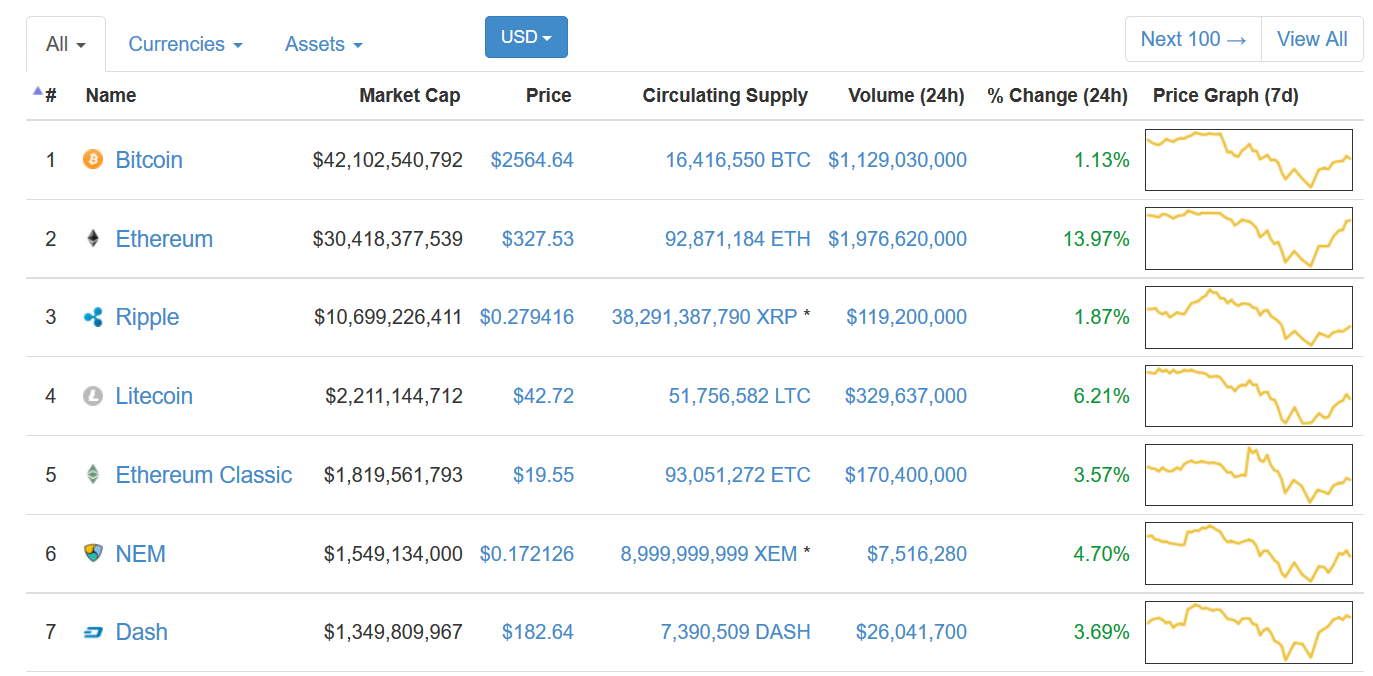Sort by Circulating Supply column header
Image resolution: width=1373 pixels, height=676 pixels.
click(x=725, y=96)
